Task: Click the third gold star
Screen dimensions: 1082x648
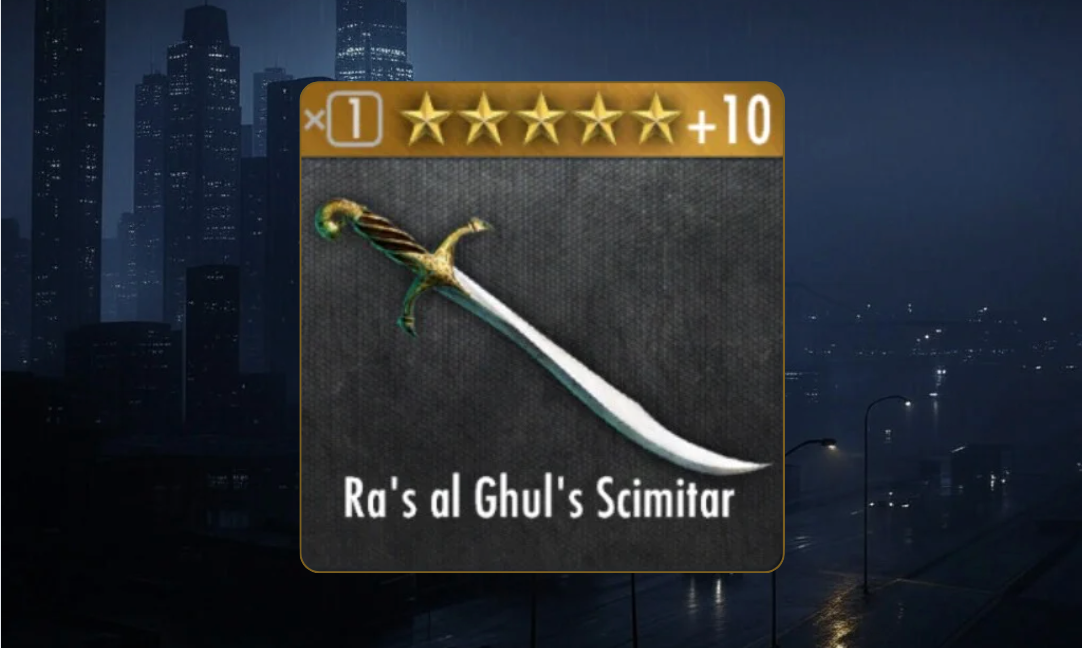Action: 541,119
